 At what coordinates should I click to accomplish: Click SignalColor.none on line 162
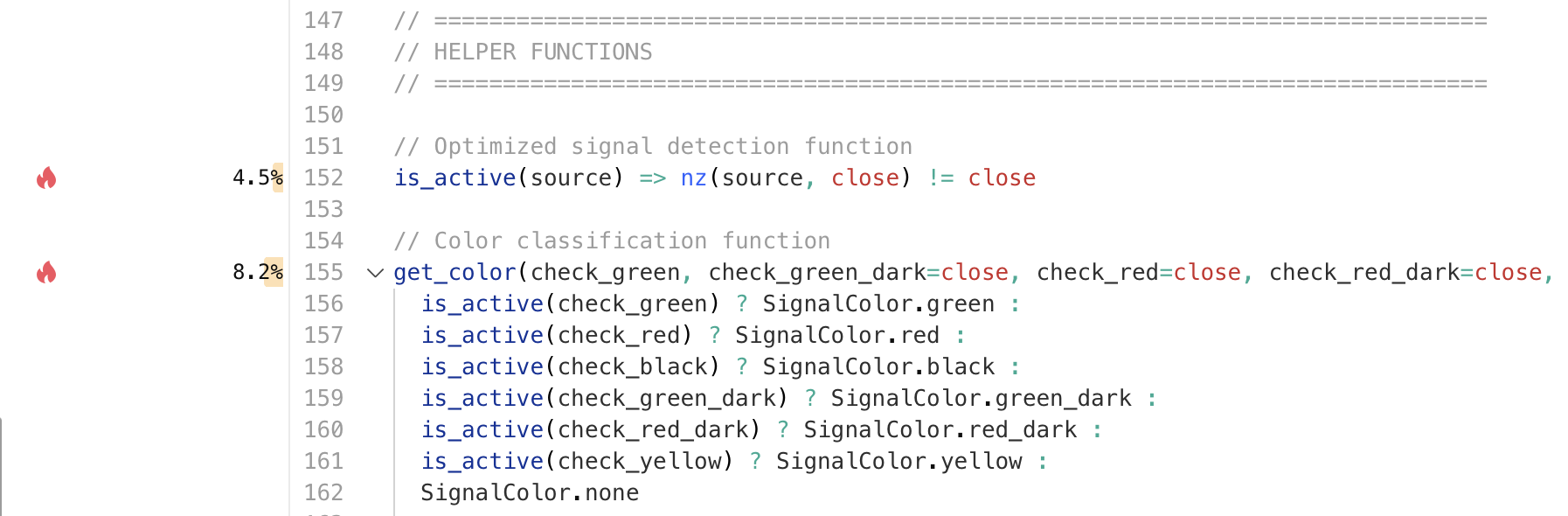point(530,493)
